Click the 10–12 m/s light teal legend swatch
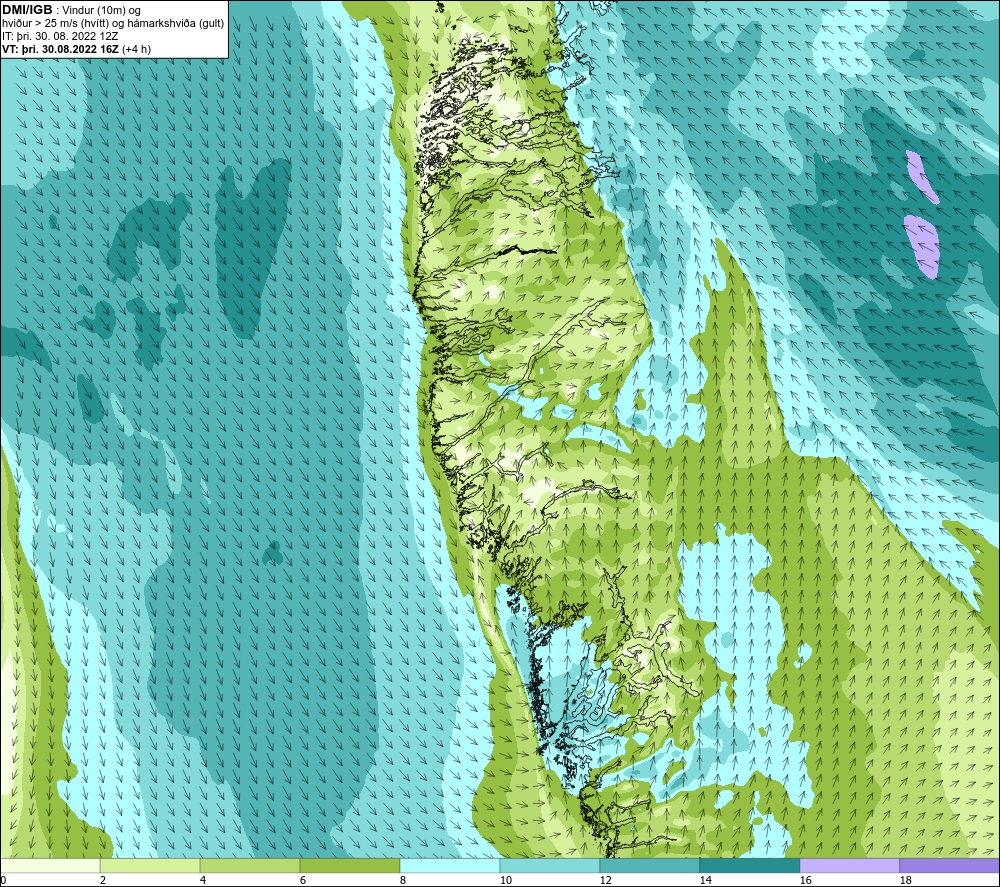Image resolution: width=1000 pixels, height=887 pixels. [550, 865]
